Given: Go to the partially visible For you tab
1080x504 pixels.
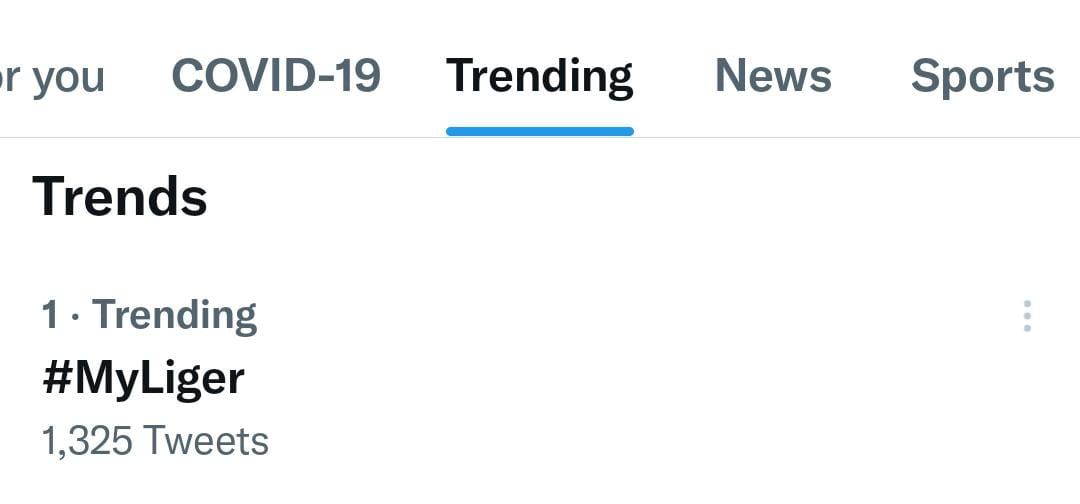Looking at the screenshot, I should point(52,77).
